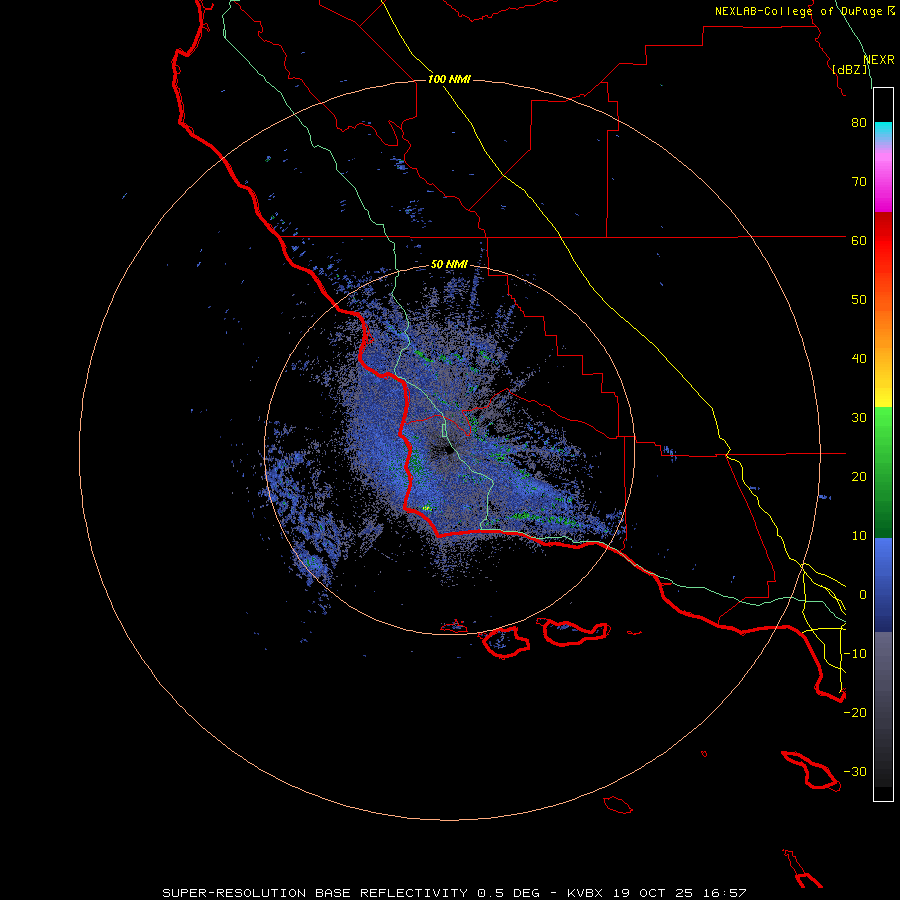Select the [dBZ] unit label
Image resolution: width=900 pixels, height=900 pixels.
pyautogui.click(x=850, y=70)
